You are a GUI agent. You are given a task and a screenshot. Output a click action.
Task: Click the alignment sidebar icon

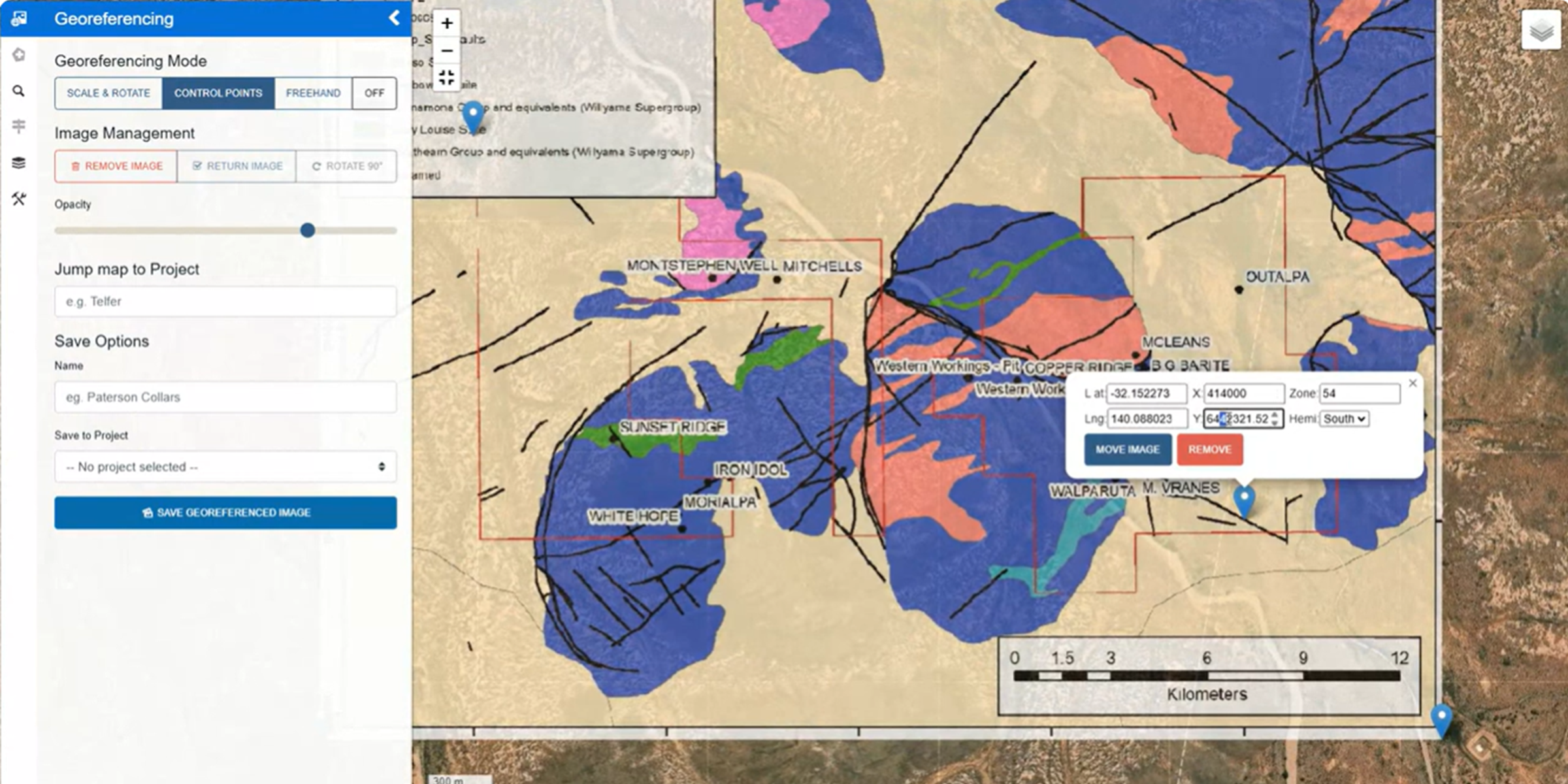click(x=19, y=126)
